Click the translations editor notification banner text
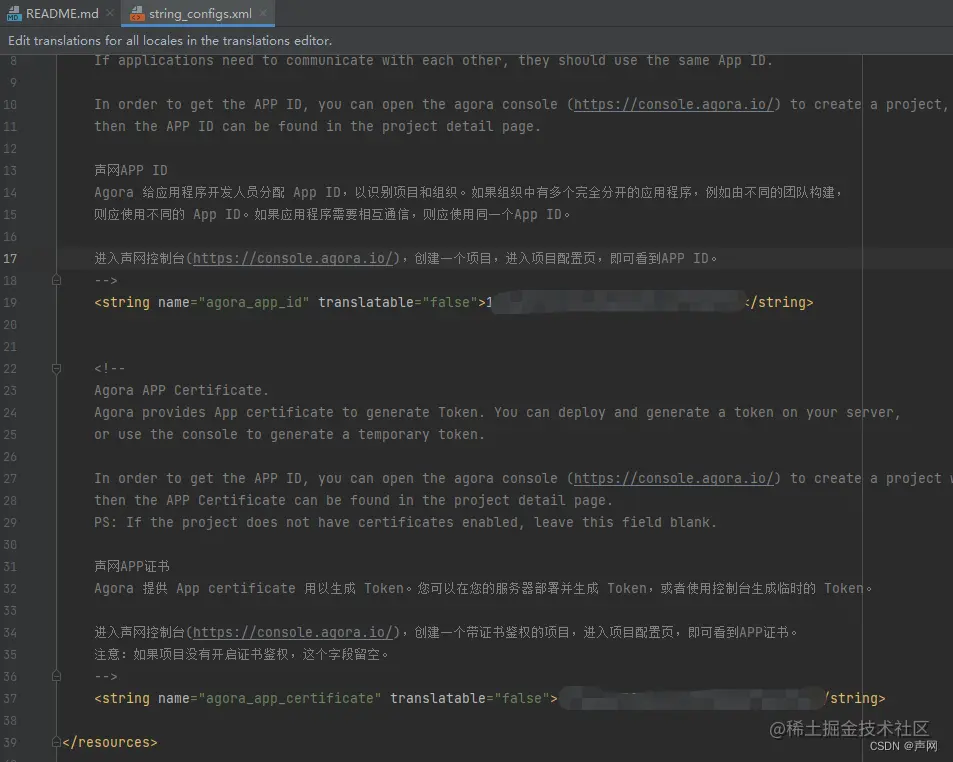Image resolution: width=953 pixels, height=762 pixels. click(170, 41)
